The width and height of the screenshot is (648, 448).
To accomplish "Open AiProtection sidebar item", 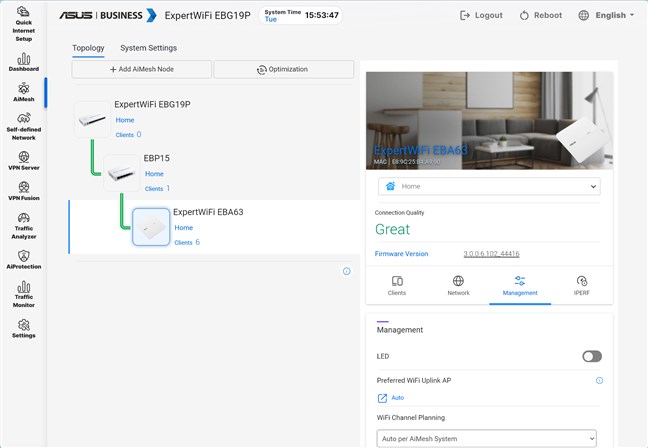I will [24, 259].
